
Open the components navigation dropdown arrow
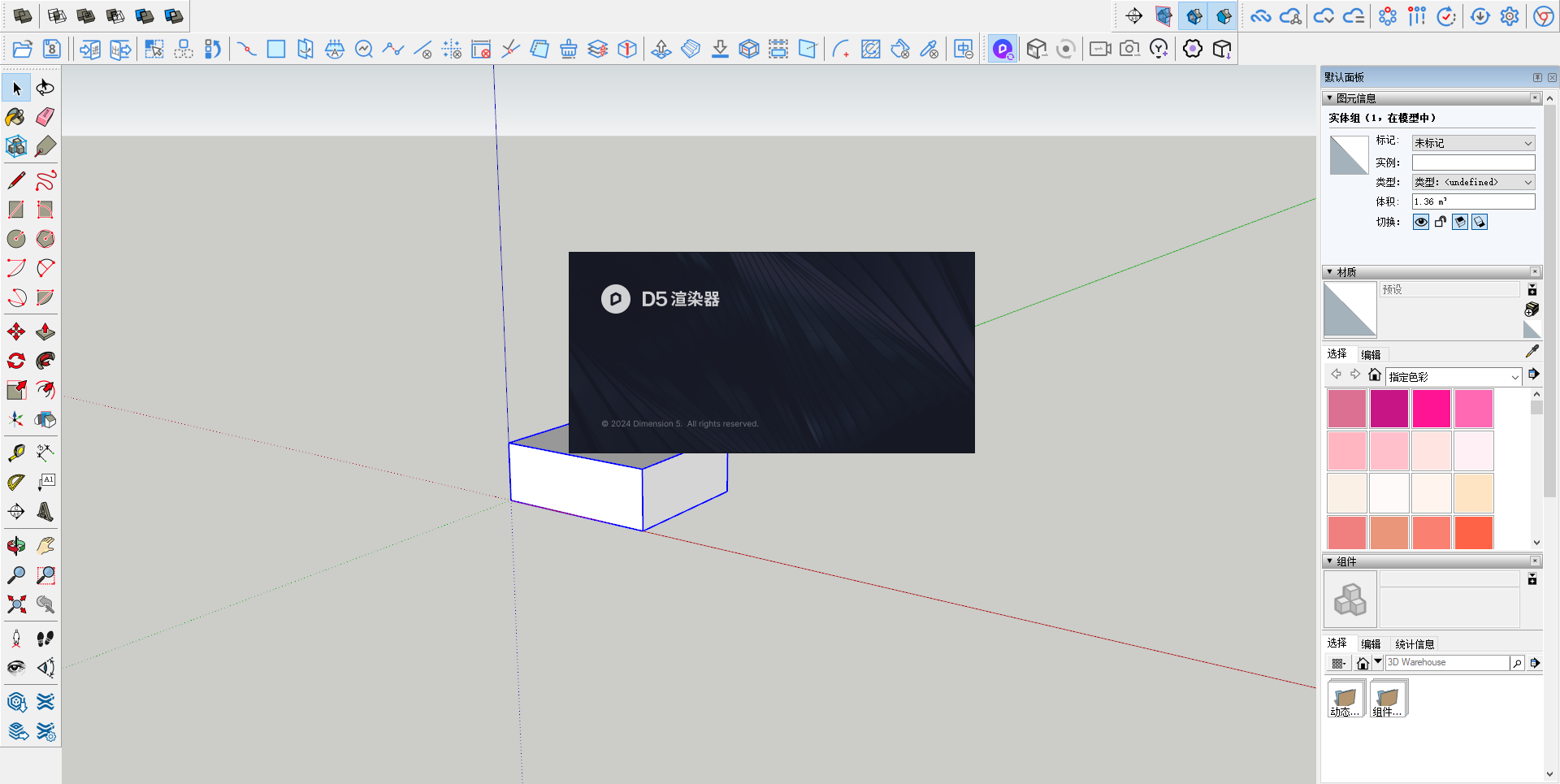[x=1378, y=662]
